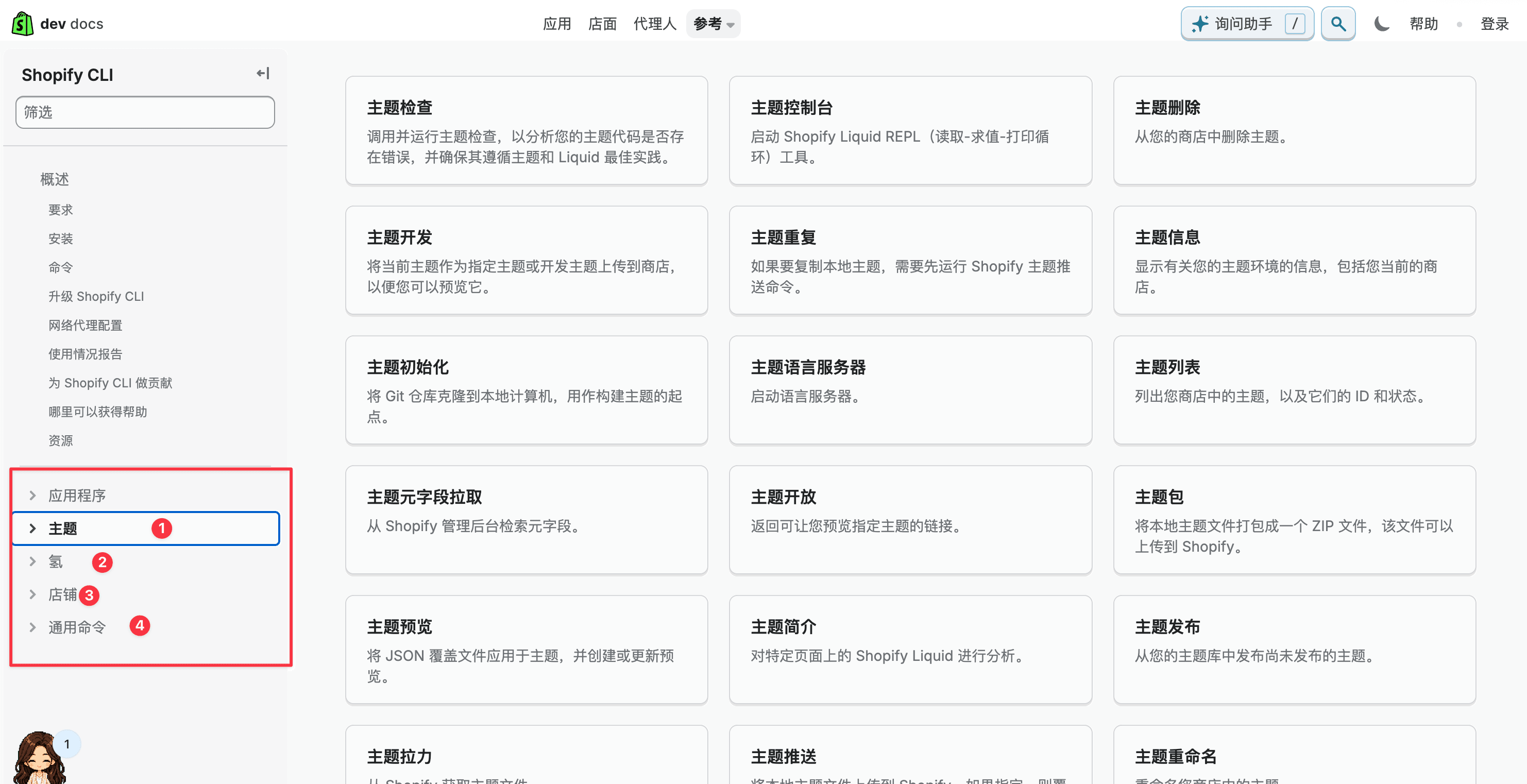Viewport: 1527px width, 784px height.
Task: Open the 主题删除 card
Action: click(1295, 130)
